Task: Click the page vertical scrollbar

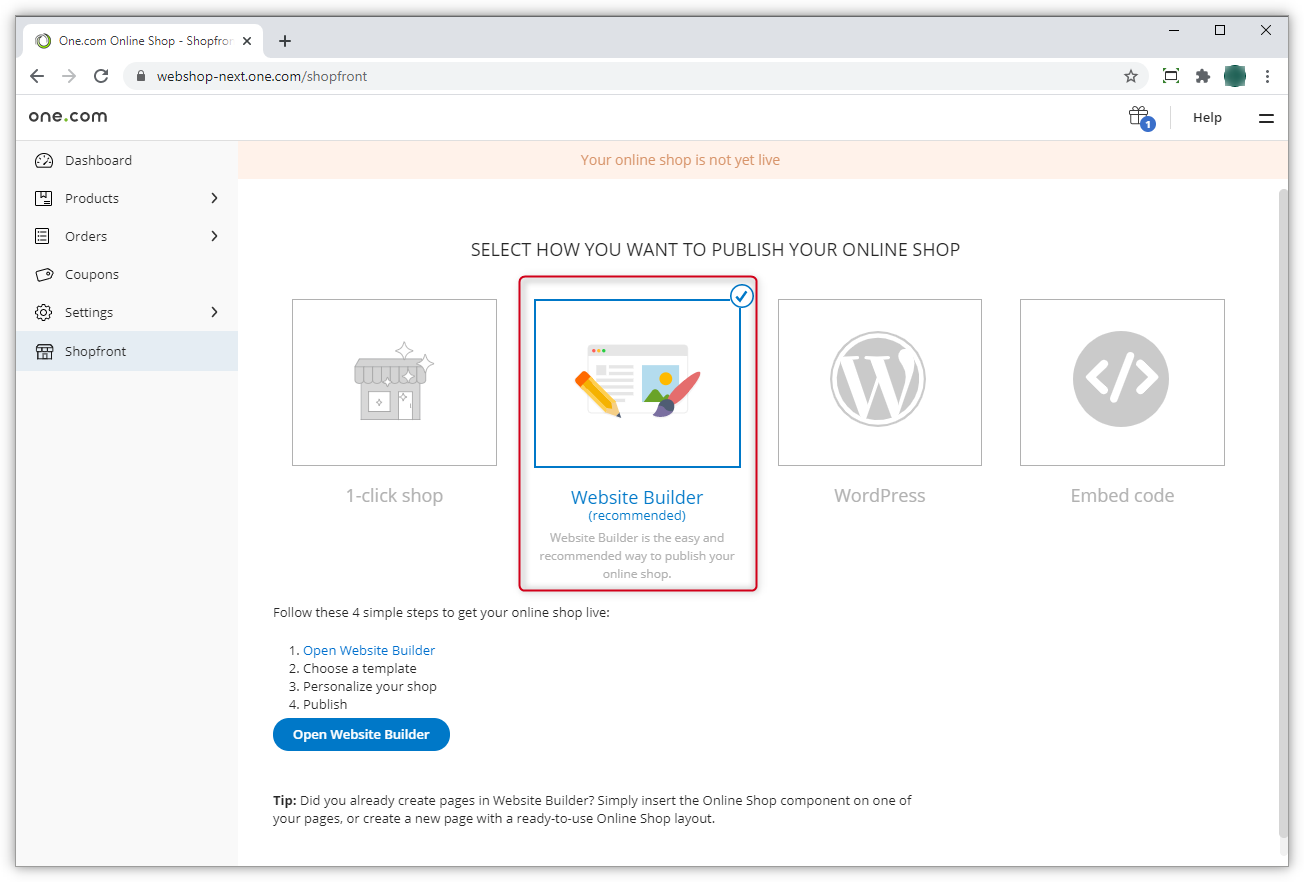Action: coord(1283,512)
